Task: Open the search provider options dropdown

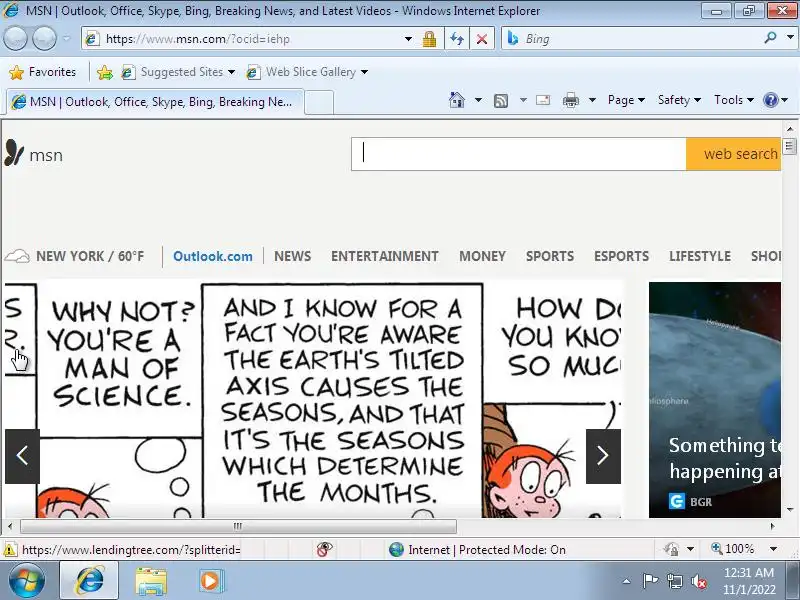Action: pos(790,37)
